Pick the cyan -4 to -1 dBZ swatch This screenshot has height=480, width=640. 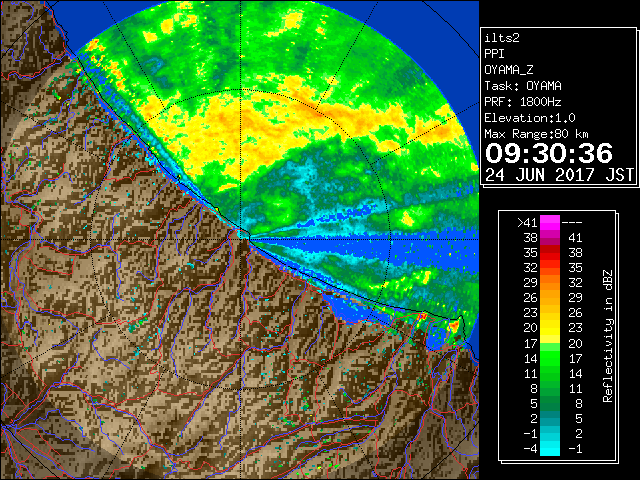point(550,449)
